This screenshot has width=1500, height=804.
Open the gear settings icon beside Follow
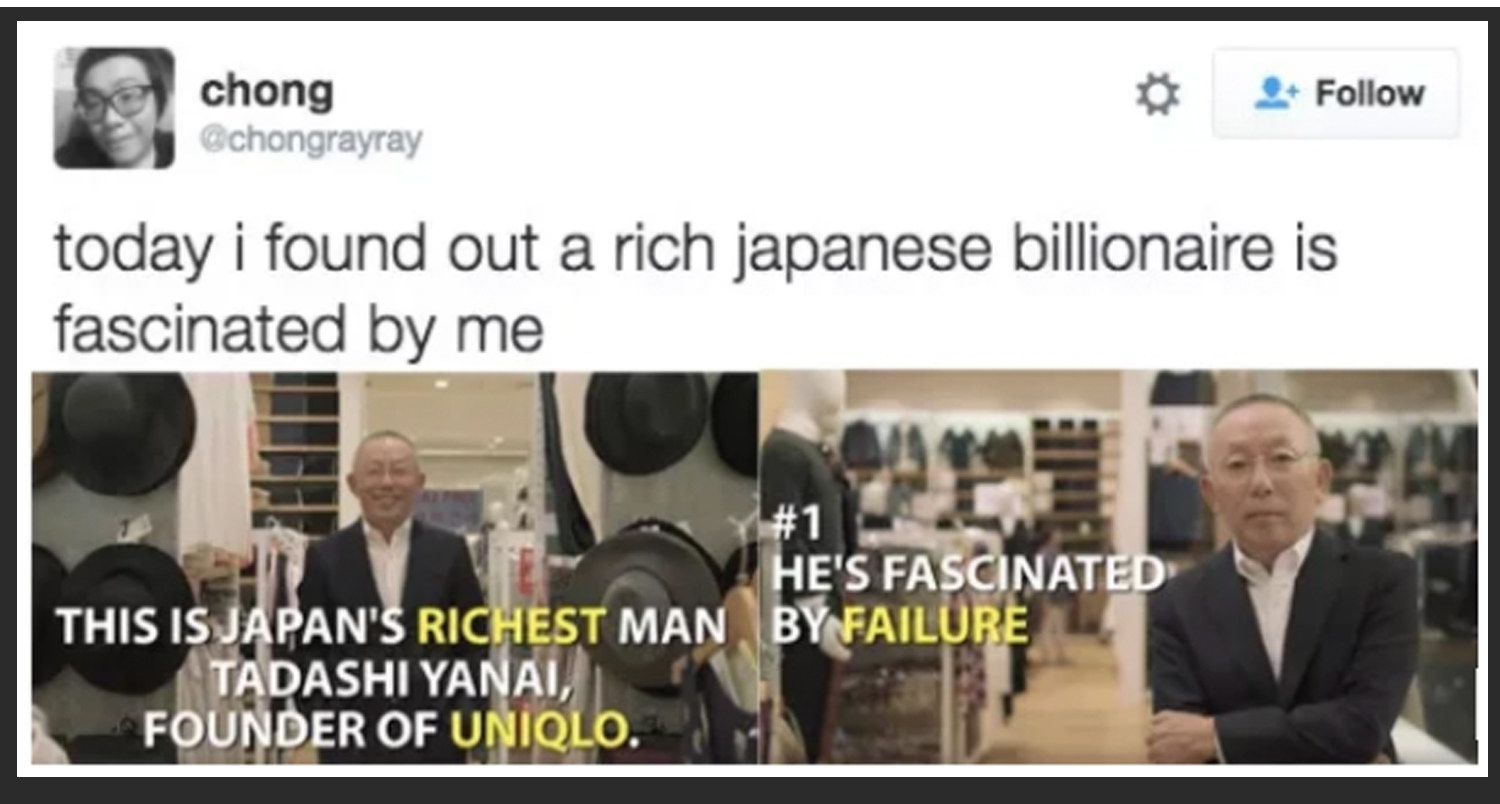tap(1158, 96)
